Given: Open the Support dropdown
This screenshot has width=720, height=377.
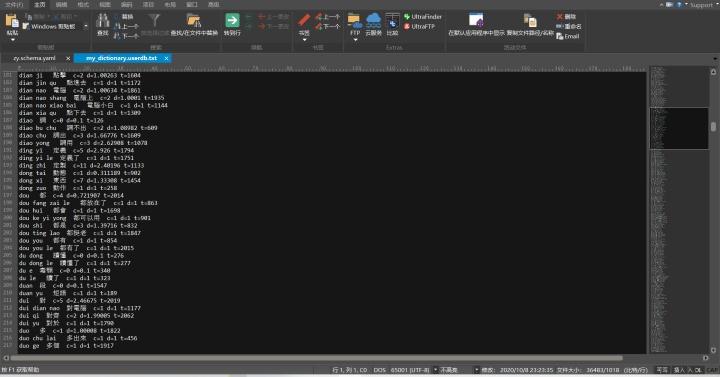Looking at the screenshot, I should click(704, 5).
